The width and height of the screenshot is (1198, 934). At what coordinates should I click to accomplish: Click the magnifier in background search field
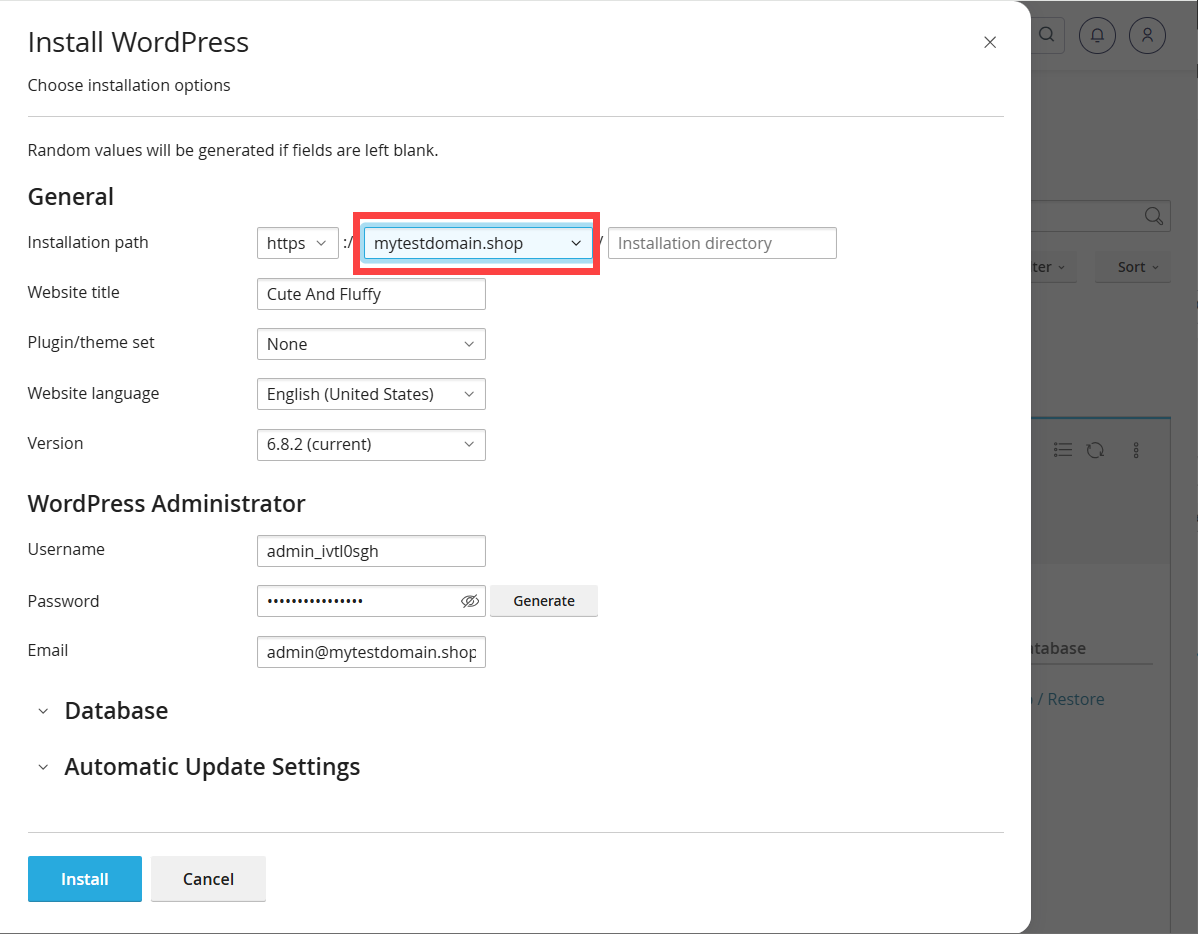[x=1154, y=216]
